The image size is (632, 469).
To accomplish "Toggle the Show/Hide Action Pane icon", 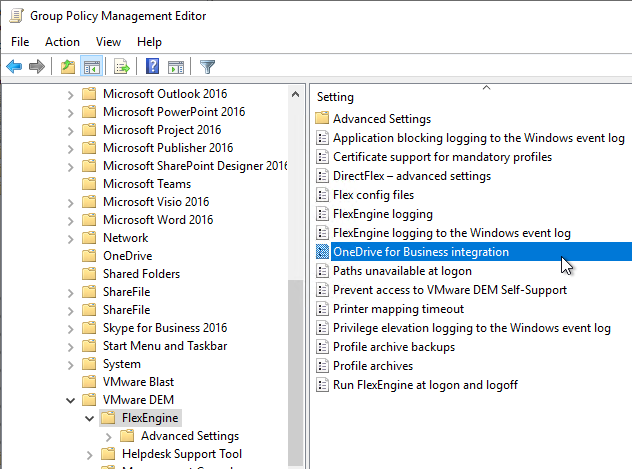I will click(176, 67).
